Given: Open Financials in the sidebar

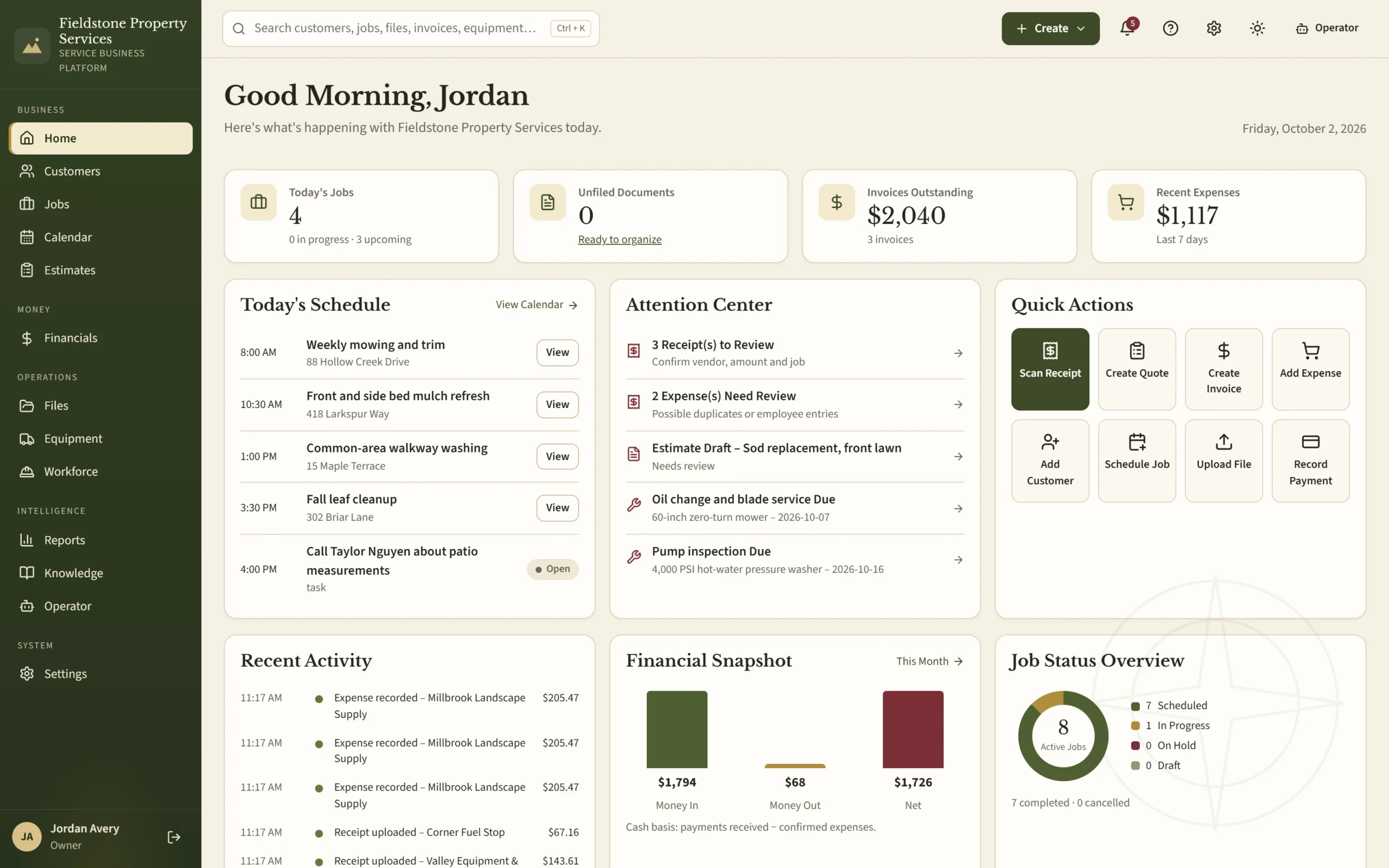Looking at the screenshot, I should pos(101,337).
